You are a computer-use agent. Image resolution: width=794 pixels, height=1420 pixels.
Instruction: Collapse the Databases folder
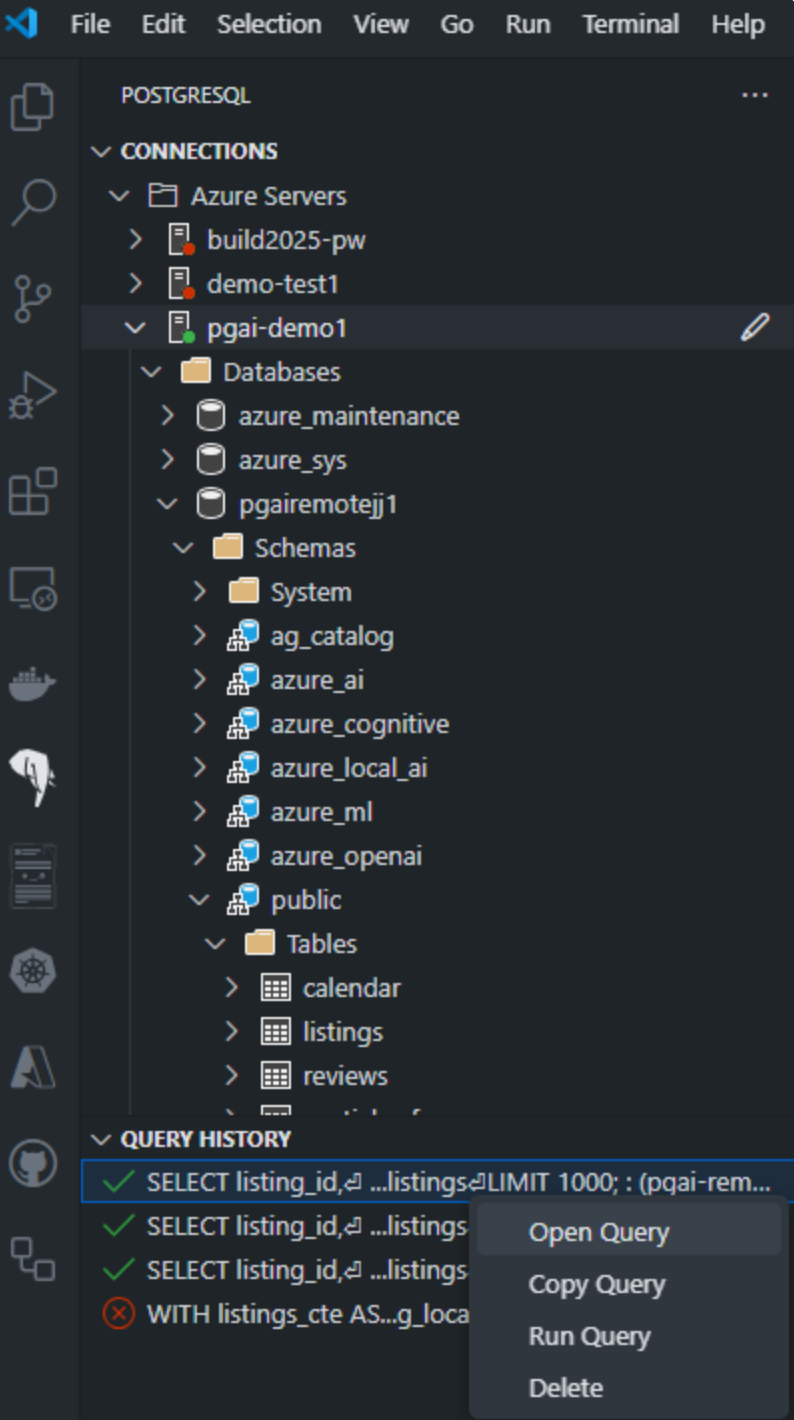click(x=152, y=372)
